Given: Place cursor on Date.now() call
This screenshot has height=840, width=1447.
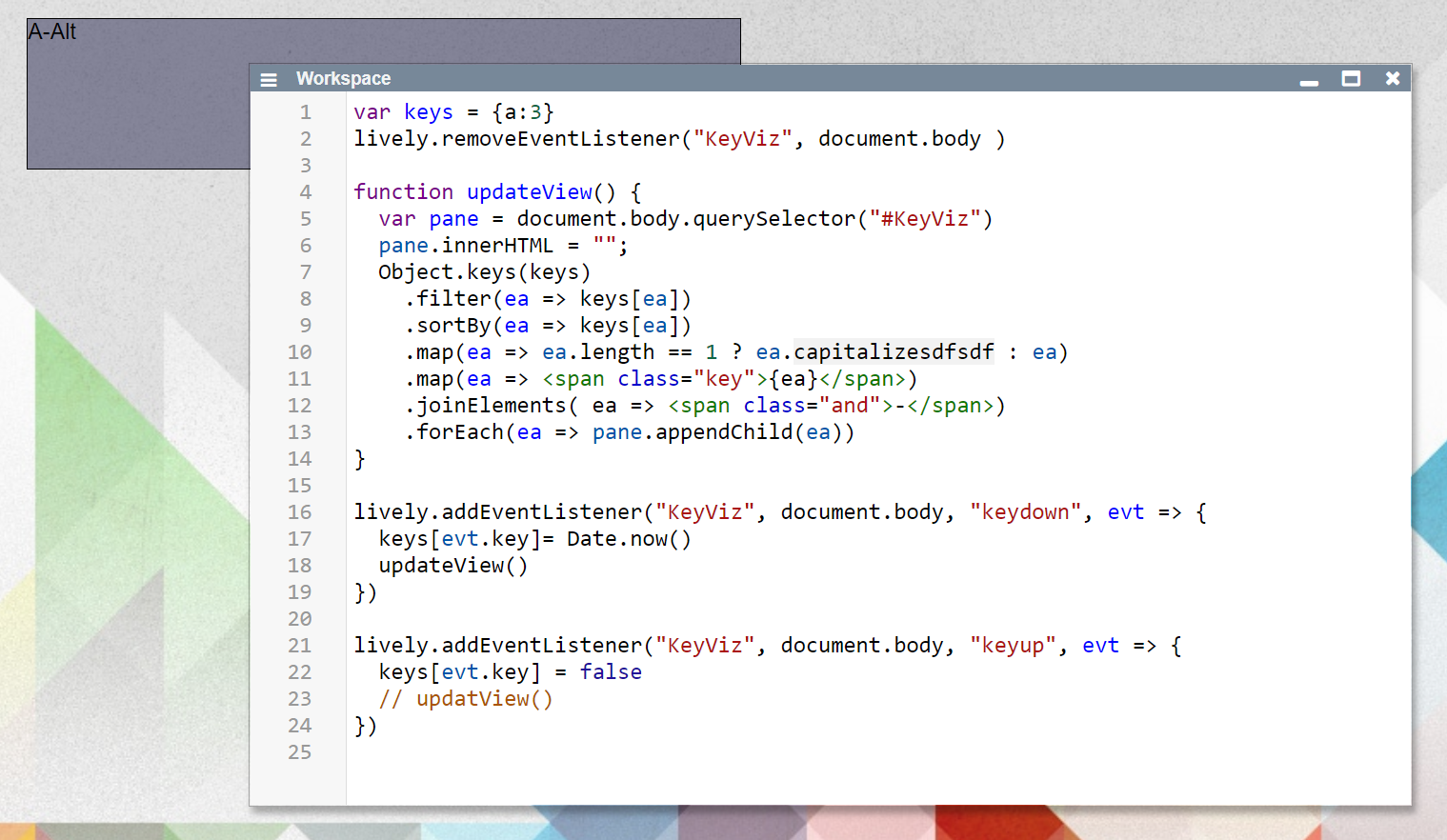Looking at the screenshot, I should (x=628, y=539).
